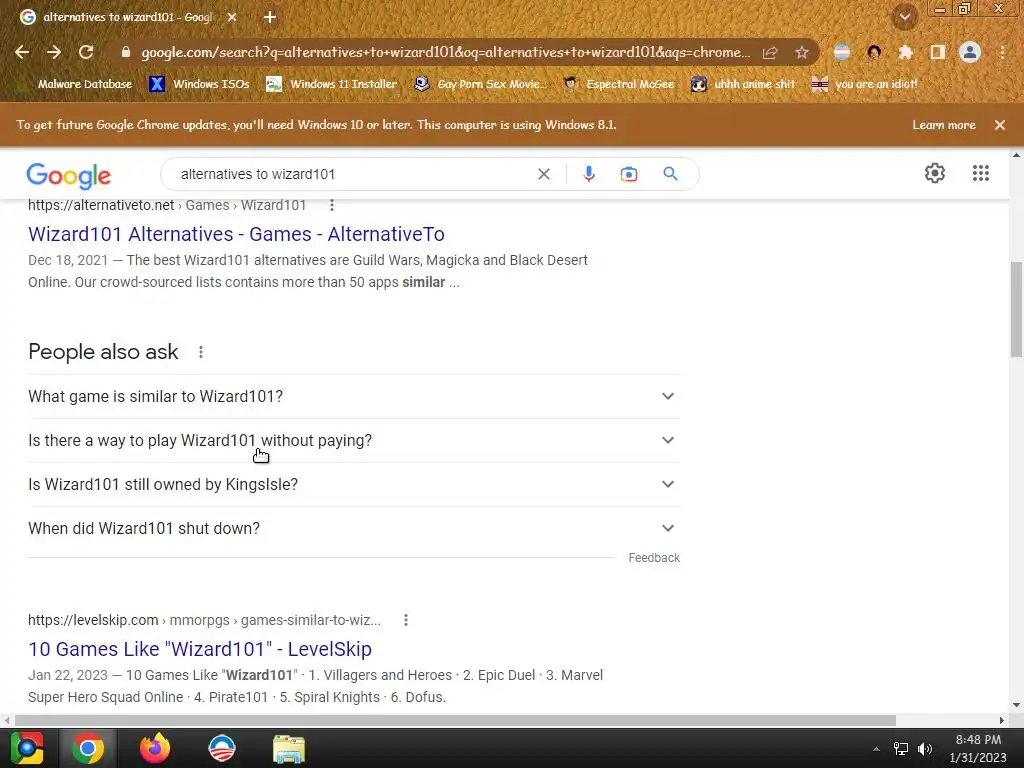Open the 'uhhh anime shit' bookmark
Viewport: 1024px width, 768px height.
coord(743,84)
